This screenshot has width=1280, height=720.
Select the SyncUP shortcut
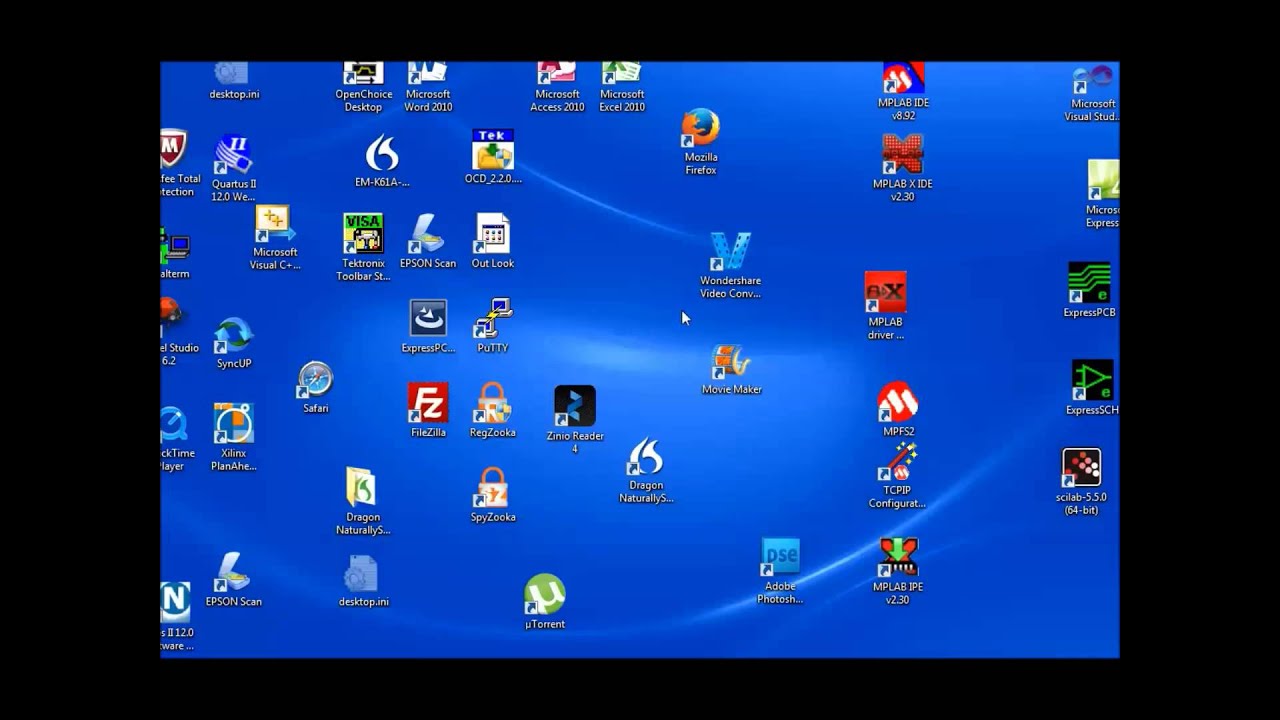tap(233, 343)
